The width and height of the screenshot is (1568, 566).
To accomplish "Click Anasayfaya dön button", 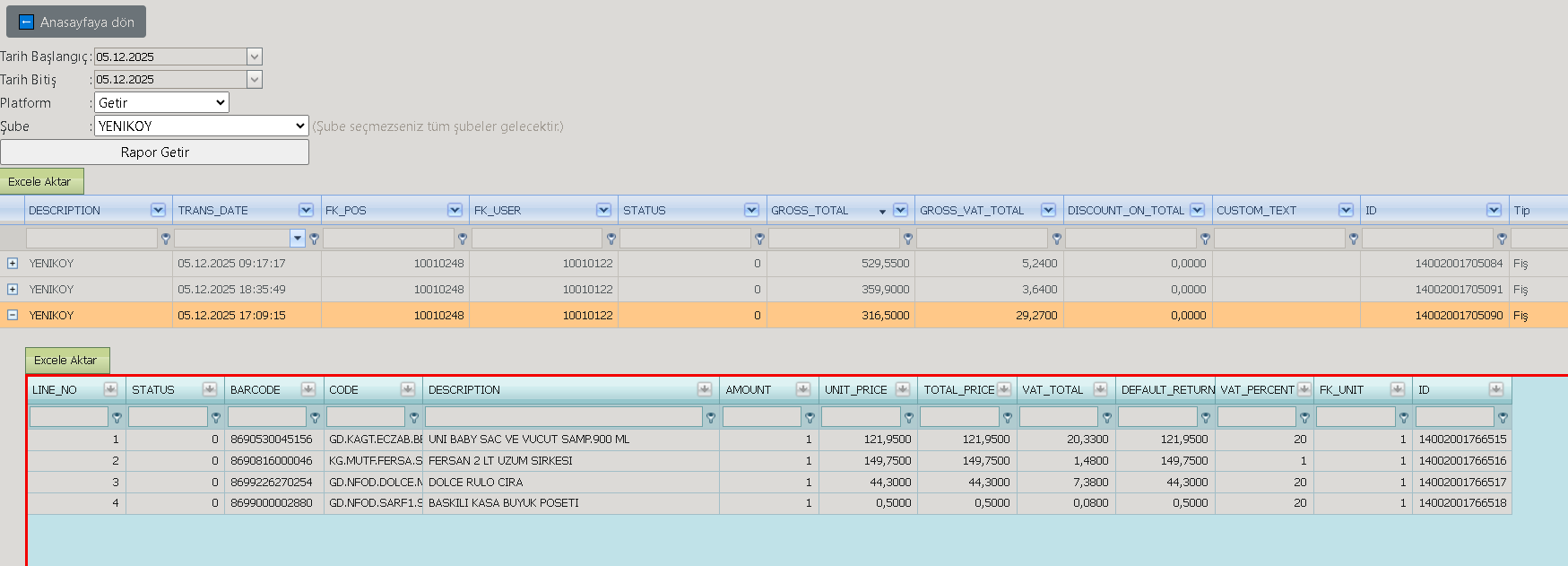I will point(76,22).
